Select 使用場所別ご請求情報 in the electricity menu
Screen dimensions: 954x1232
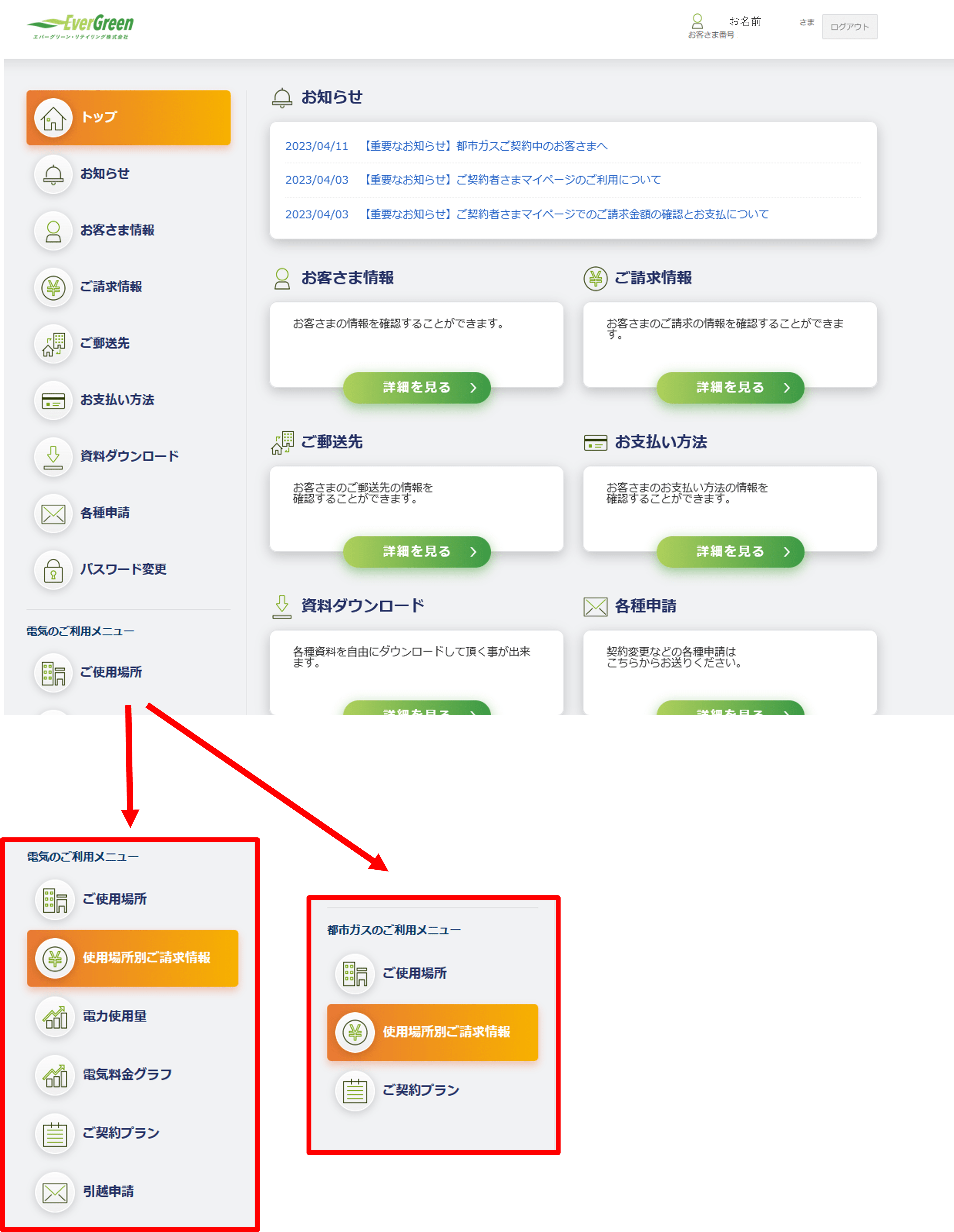(133, 958)
